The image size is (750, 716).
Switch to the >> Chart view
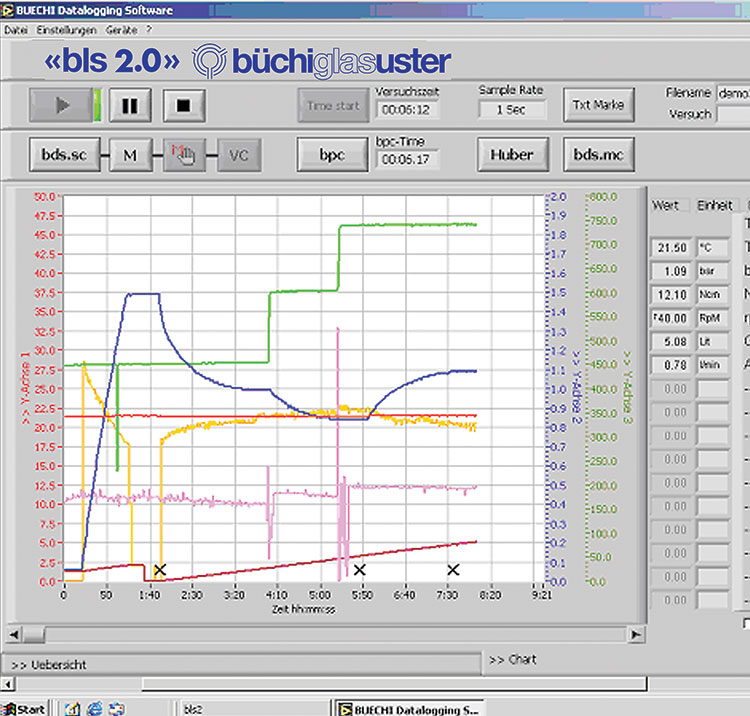click(512, 660)
